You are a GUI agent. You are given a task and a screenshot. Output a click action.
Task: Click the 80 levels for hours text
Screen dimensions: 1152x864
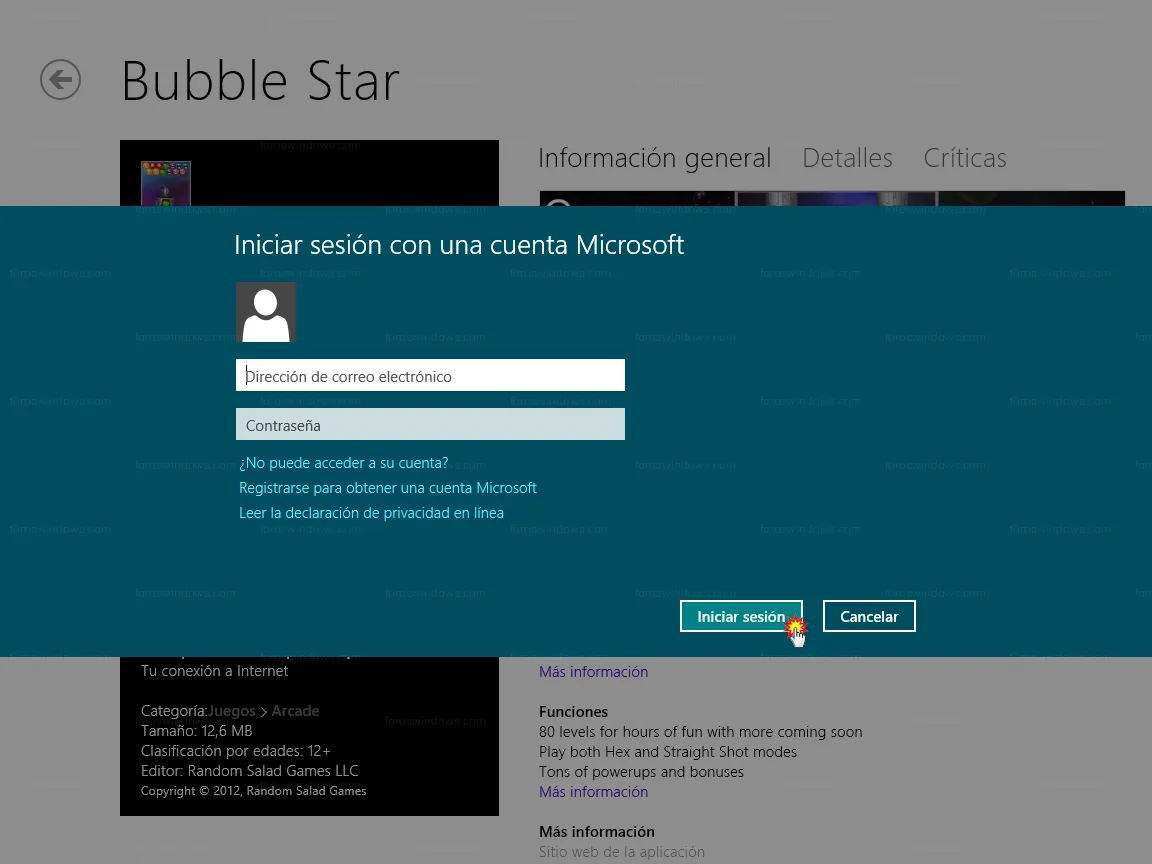coord(701,732)
